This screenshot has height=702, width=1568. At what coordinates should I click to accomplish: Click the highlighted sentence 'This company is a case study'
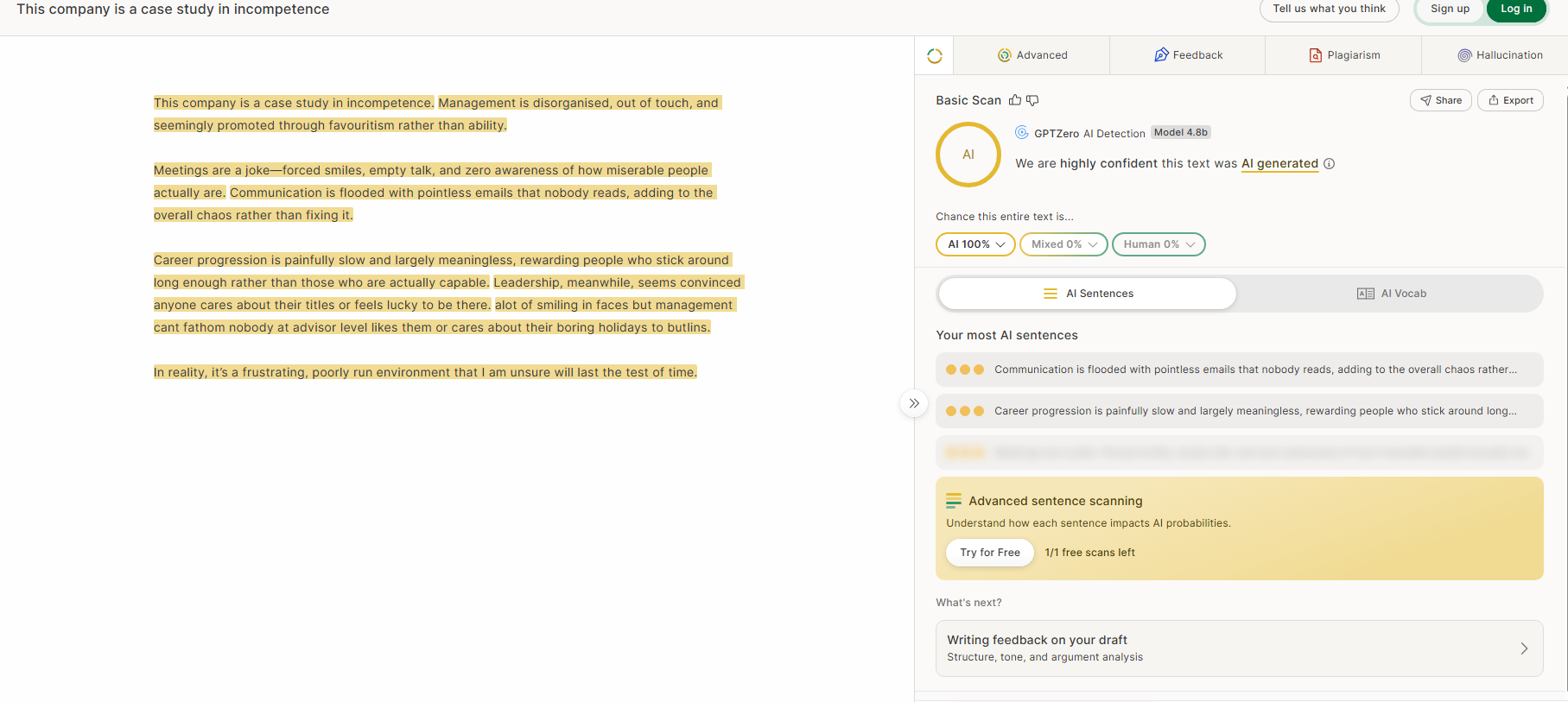click(294, 103)
